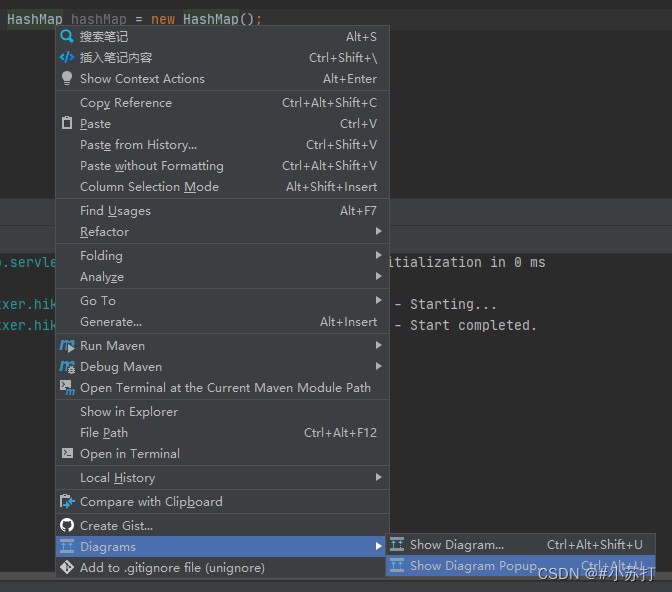Click the GitHub icon beside Create Gist
The height and width of the screenshot is (592, 672).
(67, 525)
